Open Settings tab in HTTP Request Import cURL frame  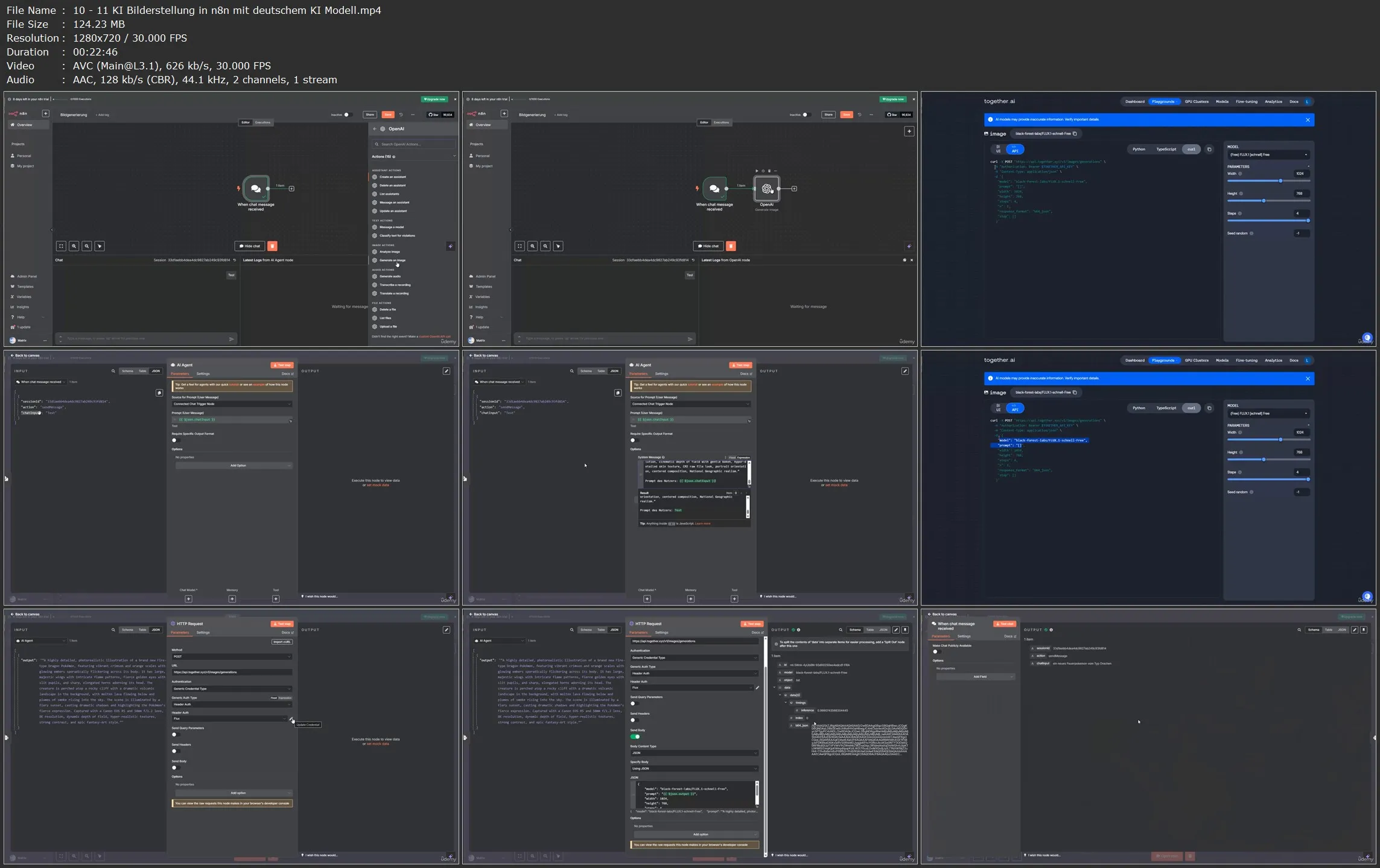203,633
